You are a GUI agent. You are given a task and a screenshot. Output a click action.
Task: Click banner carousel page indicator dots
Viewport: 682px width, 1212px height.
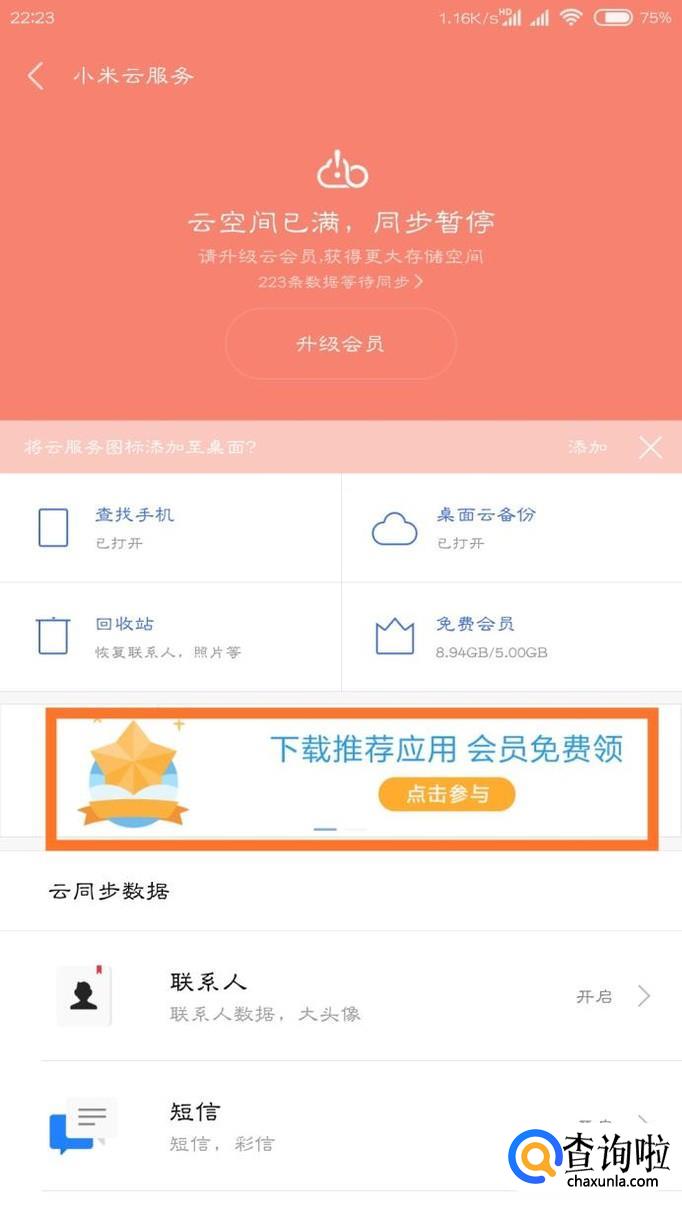pos(340,829)
